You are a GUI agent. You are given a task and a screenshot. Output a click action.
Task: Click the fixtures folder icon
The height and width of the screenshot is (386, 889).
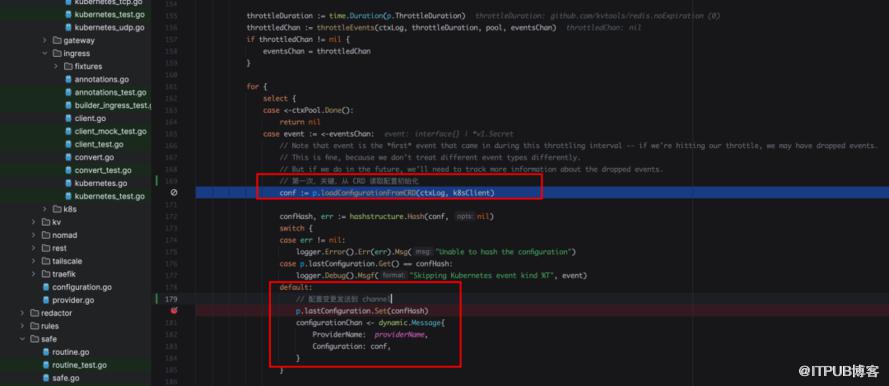(x=68, y=66)
